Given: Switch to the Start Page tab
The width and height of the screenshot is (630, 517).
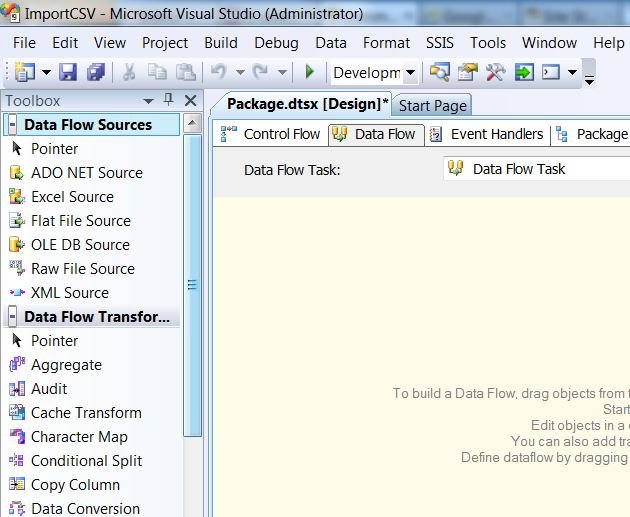Looking at the screenshot, I should coord(432,106).
